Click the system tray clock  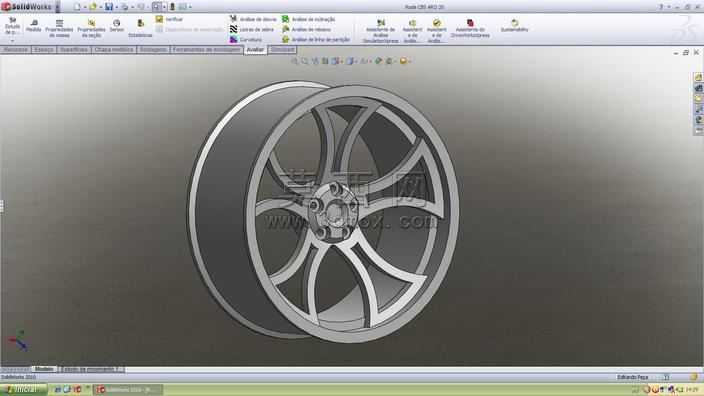[692, 389]
